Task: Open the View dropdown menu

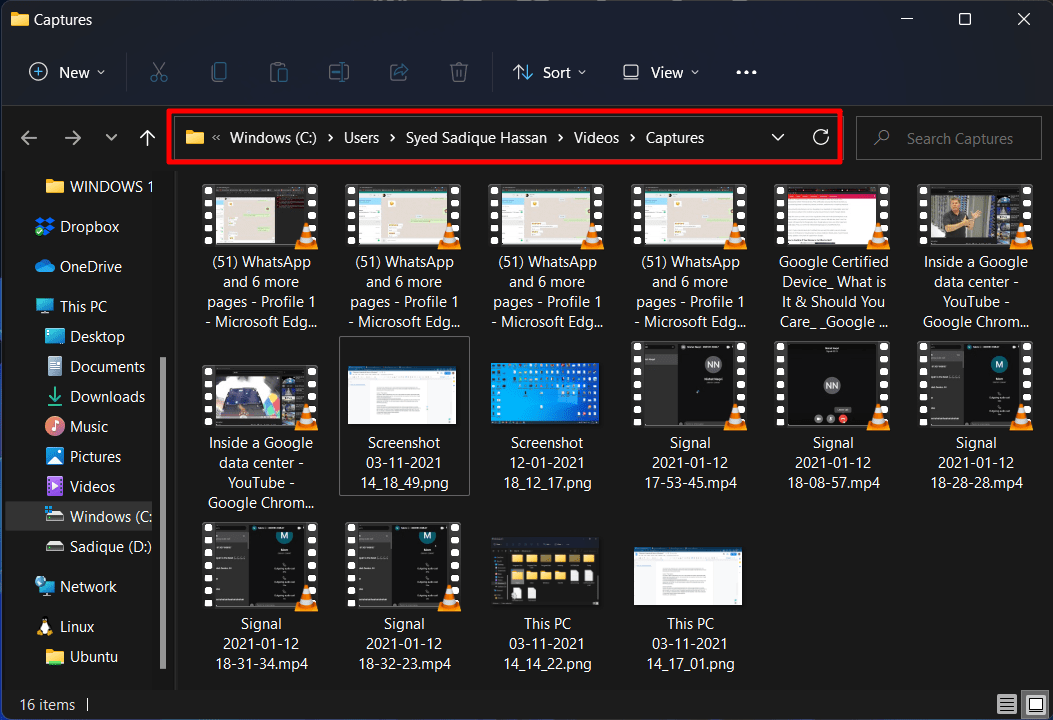Action: click(x=661, y=72)
